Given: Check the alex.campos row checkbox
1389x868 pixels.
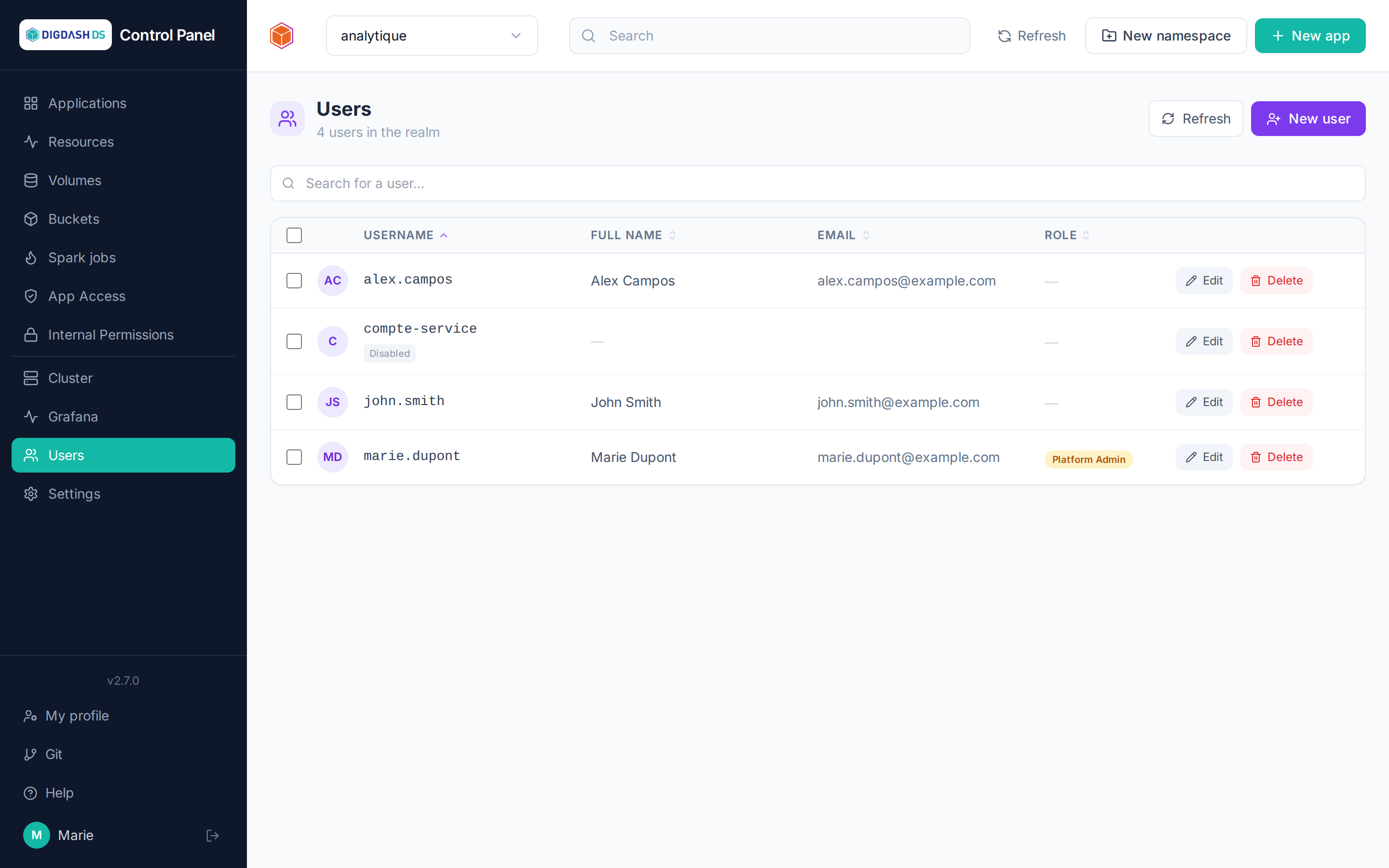Looking at the screenshot, I should (x=295, y=281).
